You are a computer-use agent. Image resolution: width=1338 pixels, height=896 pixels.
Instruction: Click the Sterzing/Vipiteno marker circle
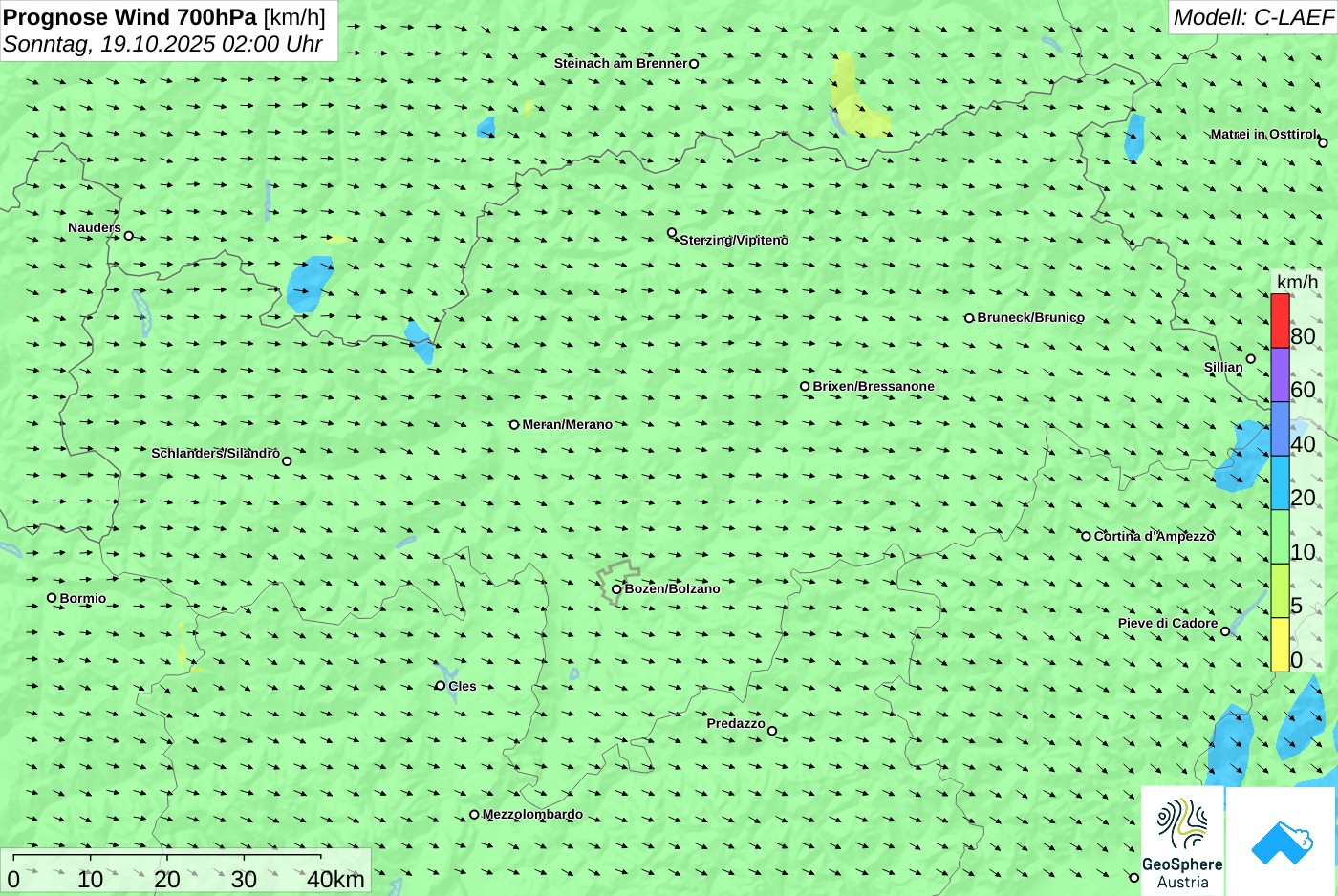pyautogui.click(x=672, y=233)
